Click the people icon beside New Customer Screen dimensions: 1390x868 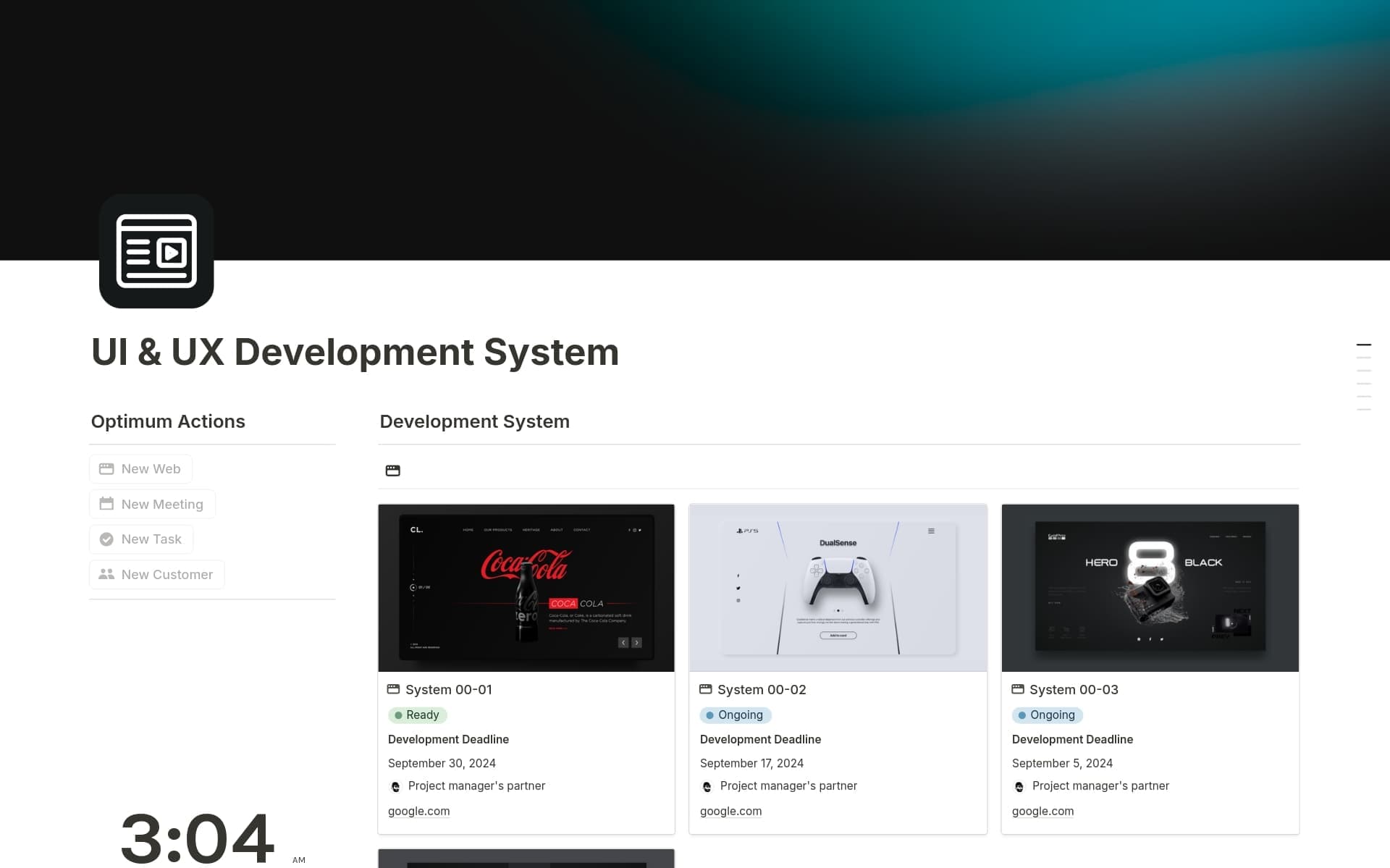tap(106, 574)
